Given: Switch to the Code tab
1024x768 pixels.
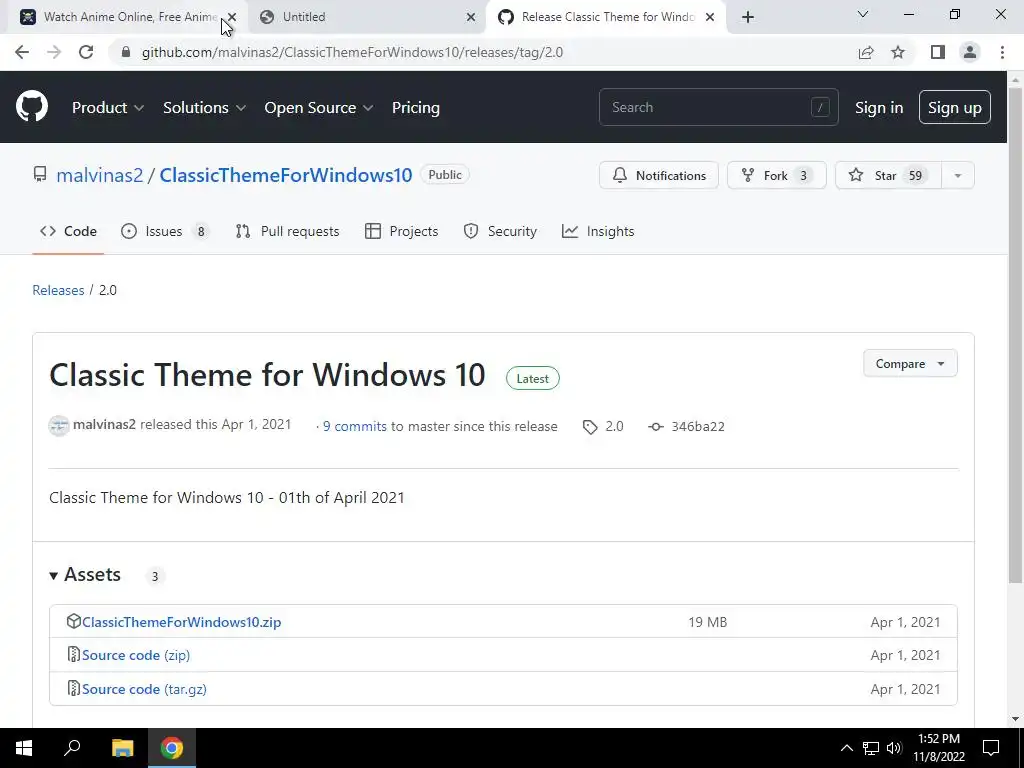Looking at the screenshot, I should click(68, 231).
